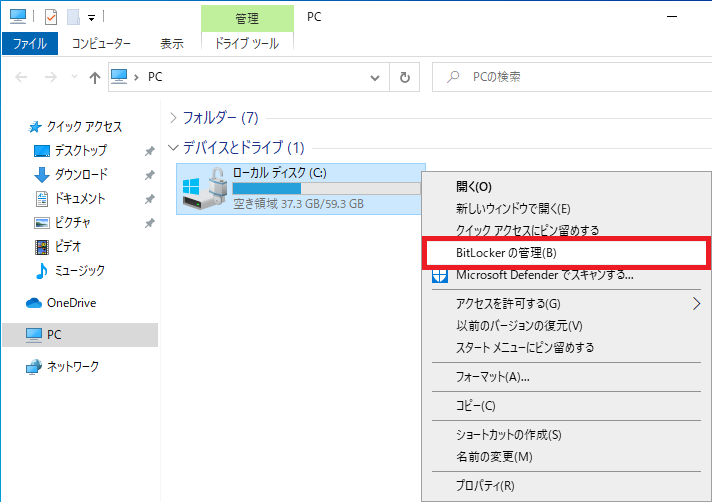This screenshot has width=712, height=502.
Task: Click the Back navigation arrow
Action: [x=21, y=77]
